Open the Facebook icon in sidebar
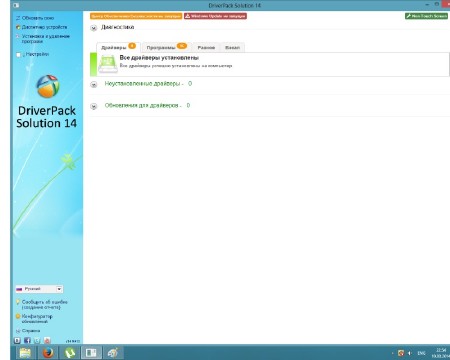 [27, 340]
